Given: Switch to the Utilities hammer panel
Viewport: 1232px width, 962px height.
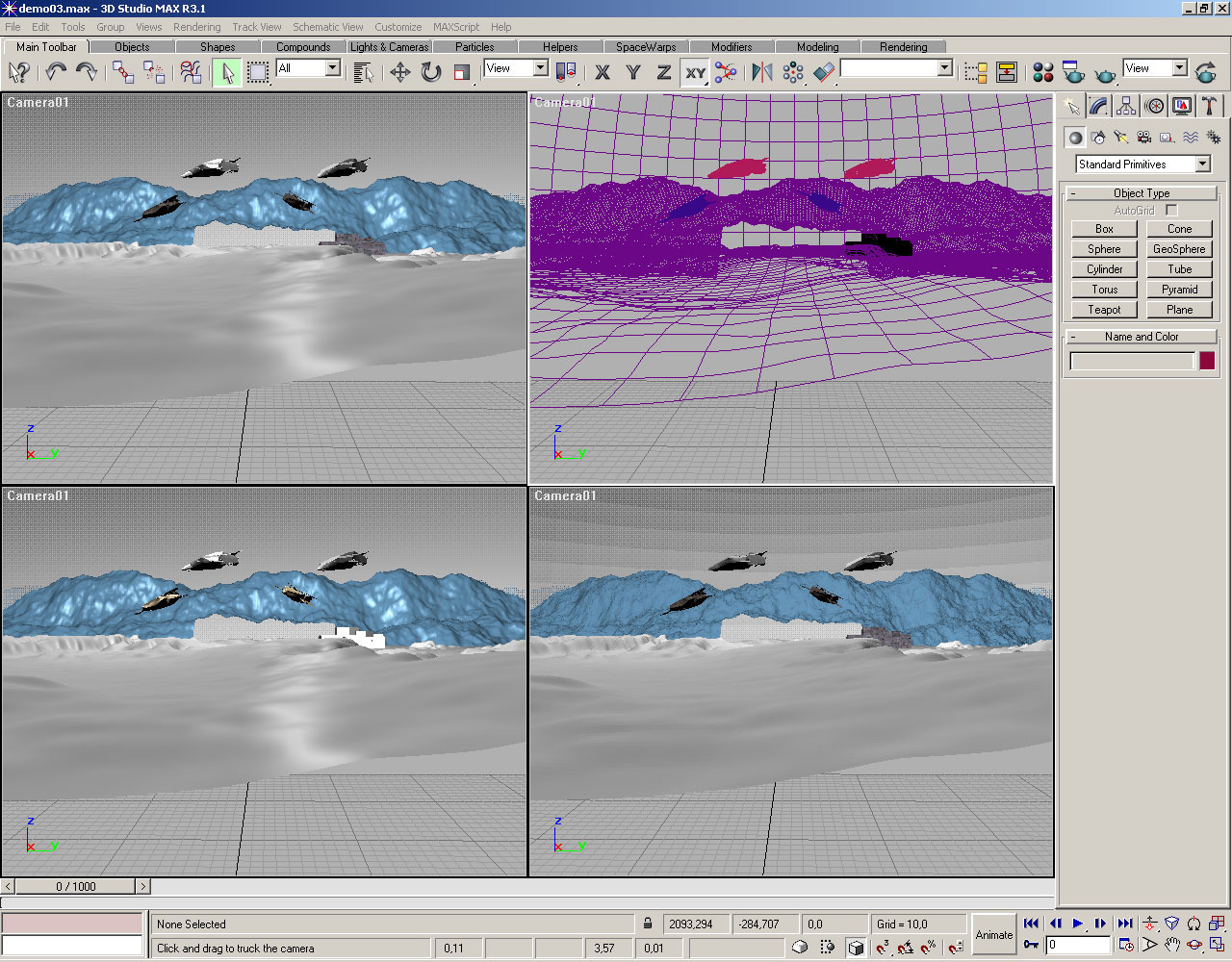Looking at the screenshot, I should (1210, 106).
